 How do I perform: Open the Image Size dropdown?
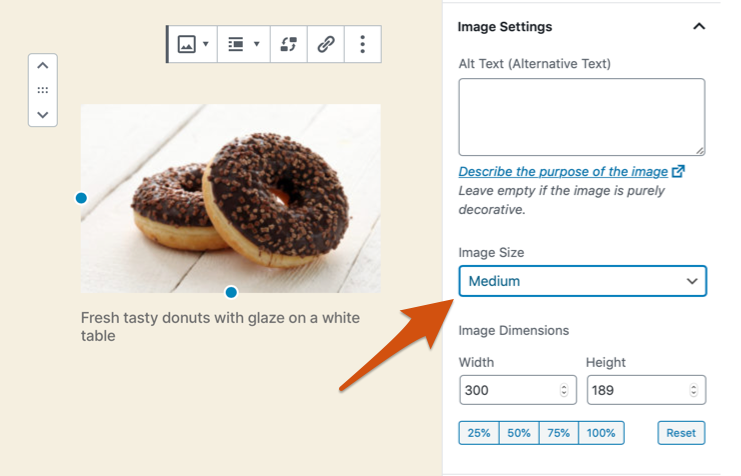tap(582, 281)
